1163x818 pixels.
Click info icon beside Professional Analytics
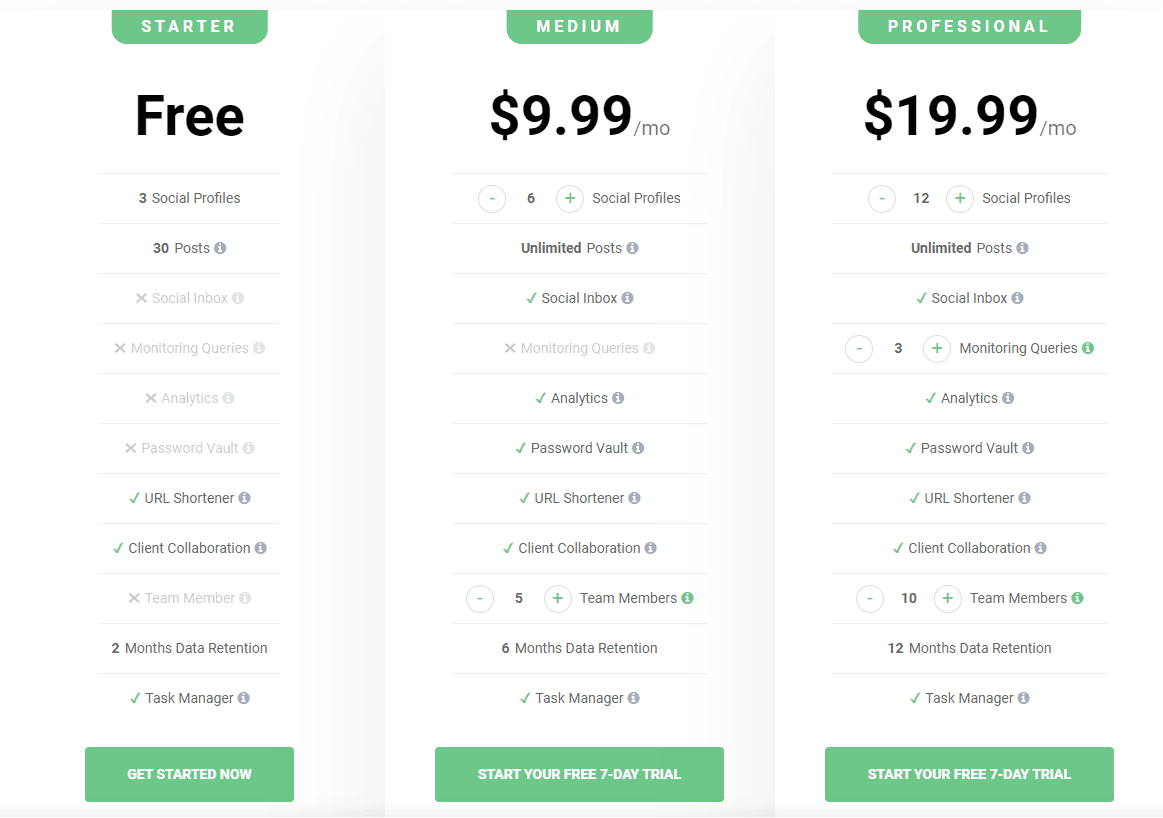1008,398
